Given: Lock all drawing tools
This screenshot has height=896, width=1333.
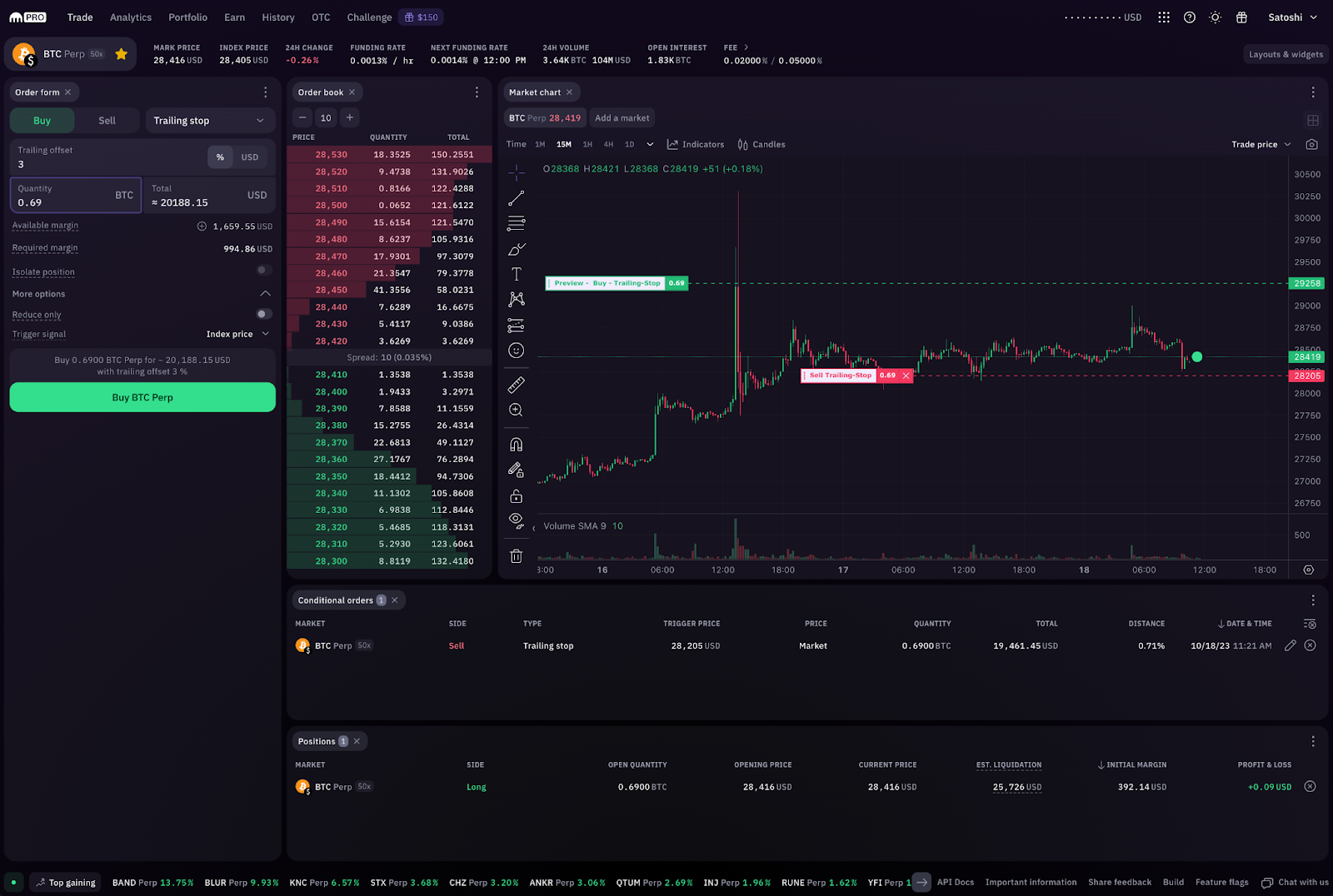Looking at the screenshot, I should click(517, 496).
